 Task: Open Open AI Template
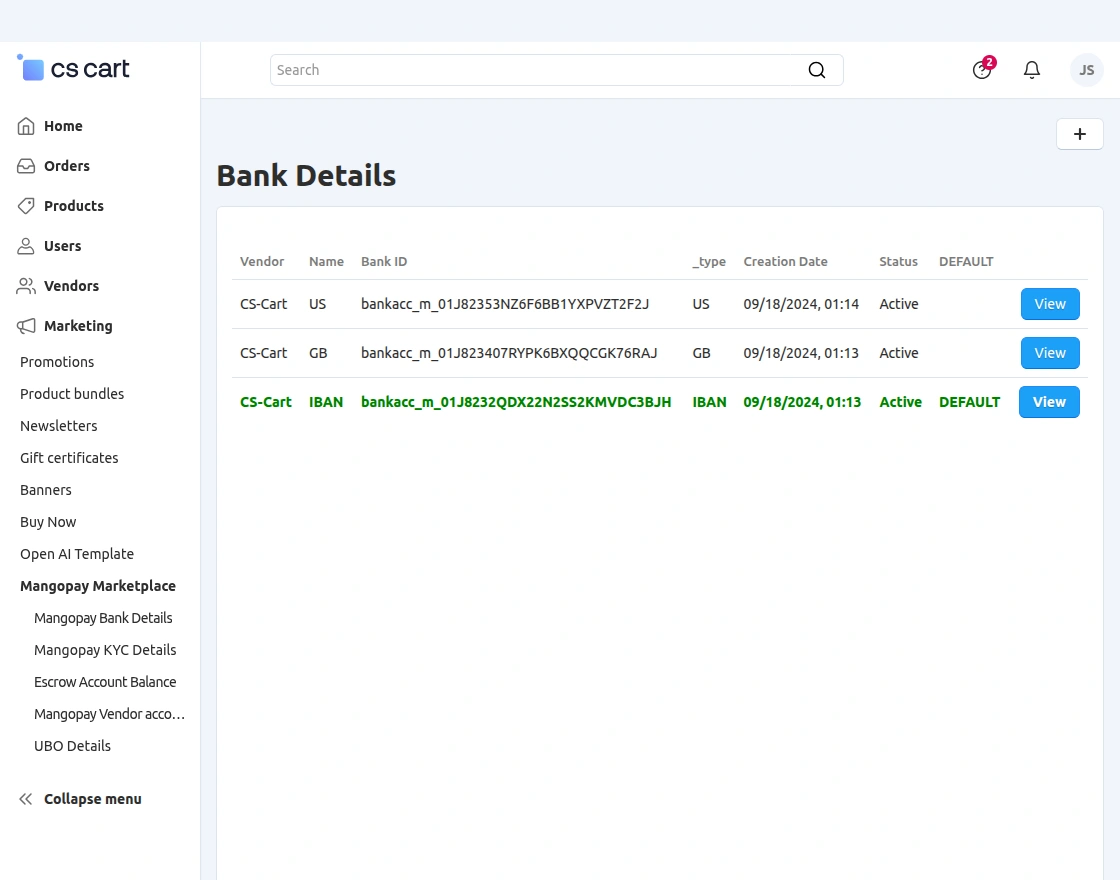(x=76, y=554)
